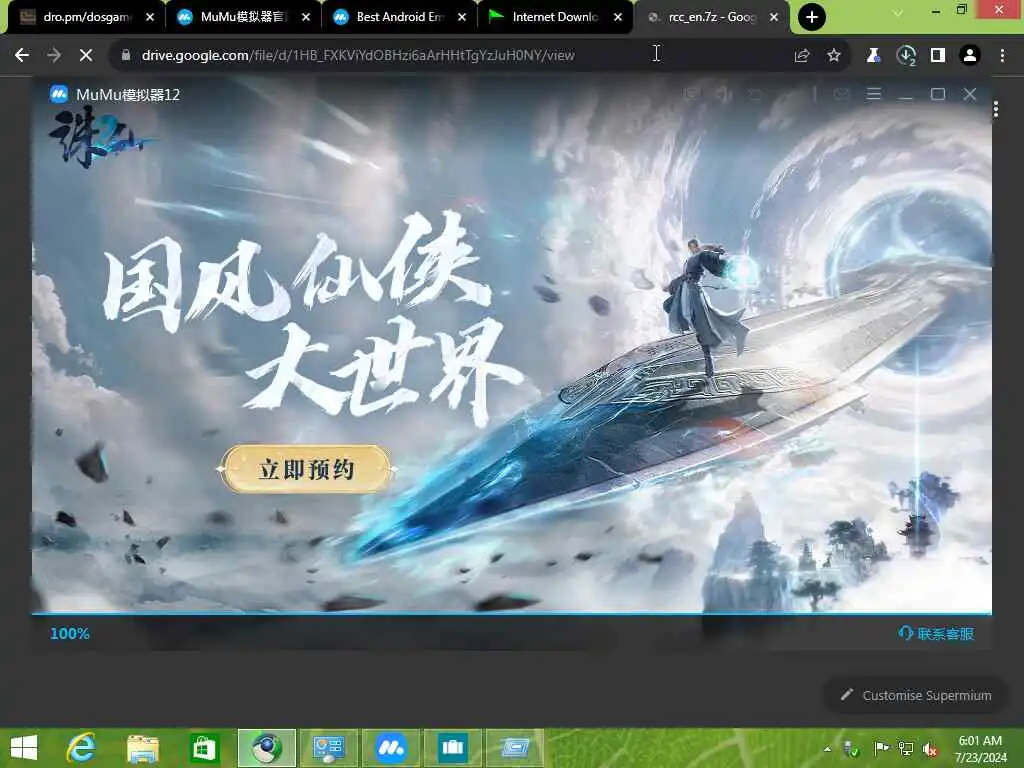The image size is (1024, 768).
Task: Switch to the Best Android Em tab
Action: tap(398, 17)
